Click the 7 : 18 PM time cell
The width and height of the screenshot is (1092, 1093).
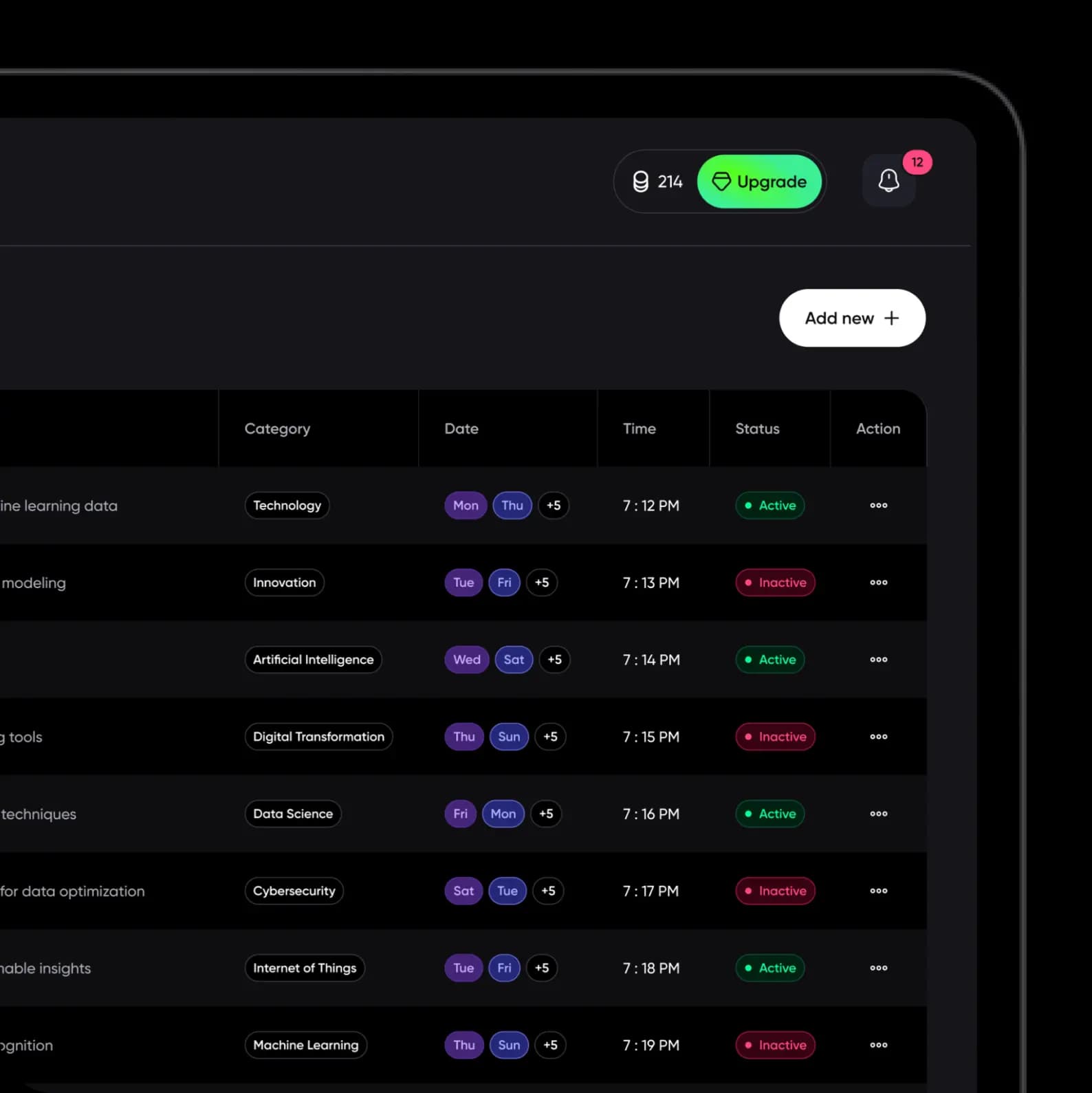pyautogui.click(x=651, y=968)
